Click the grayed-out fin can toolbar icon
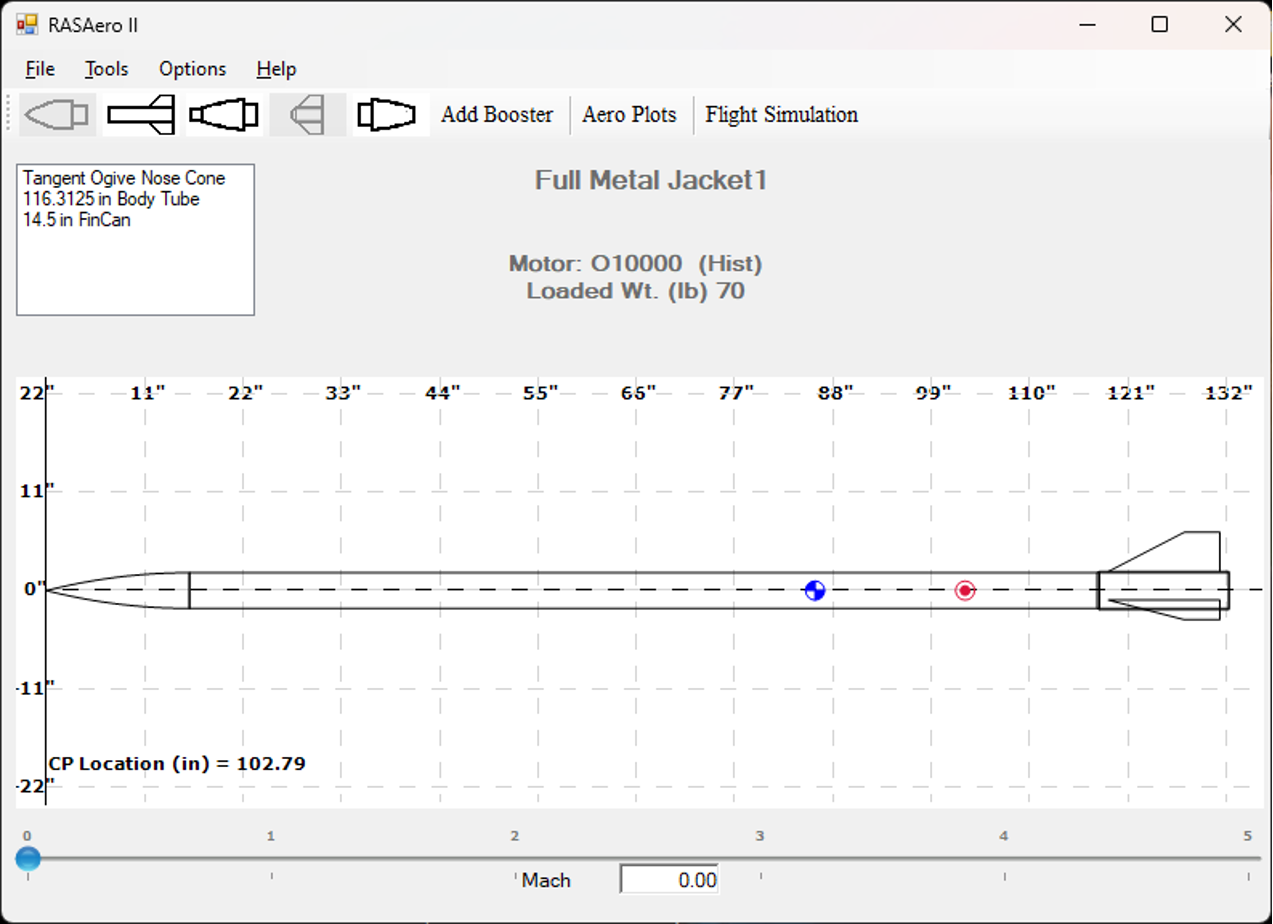The height and width of the screenshot is (924, 1273). pos(307,115)
